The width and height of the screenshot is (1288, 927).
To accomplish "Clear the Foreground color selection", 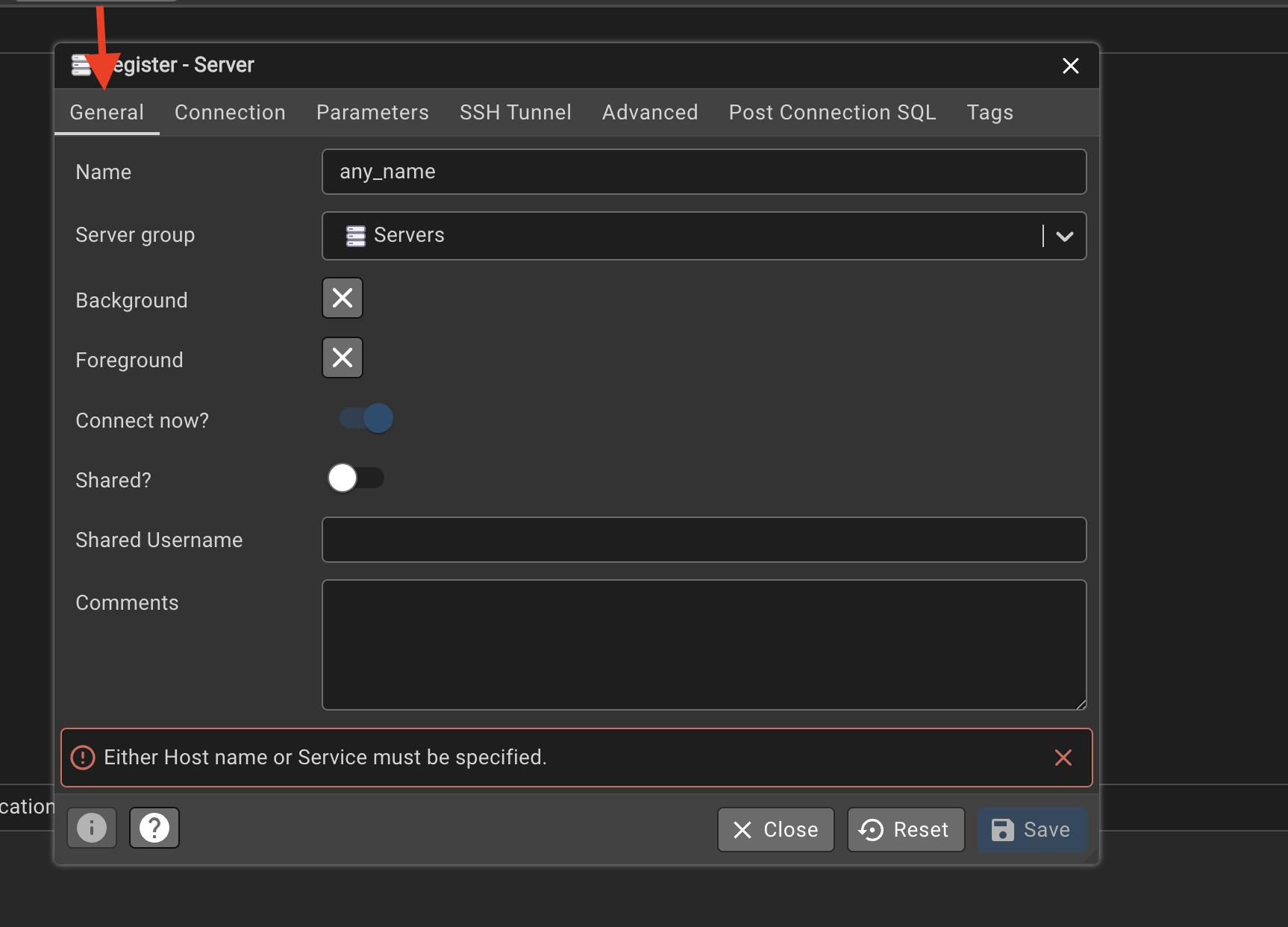I will pyautogui.click(x=343, y=358).
